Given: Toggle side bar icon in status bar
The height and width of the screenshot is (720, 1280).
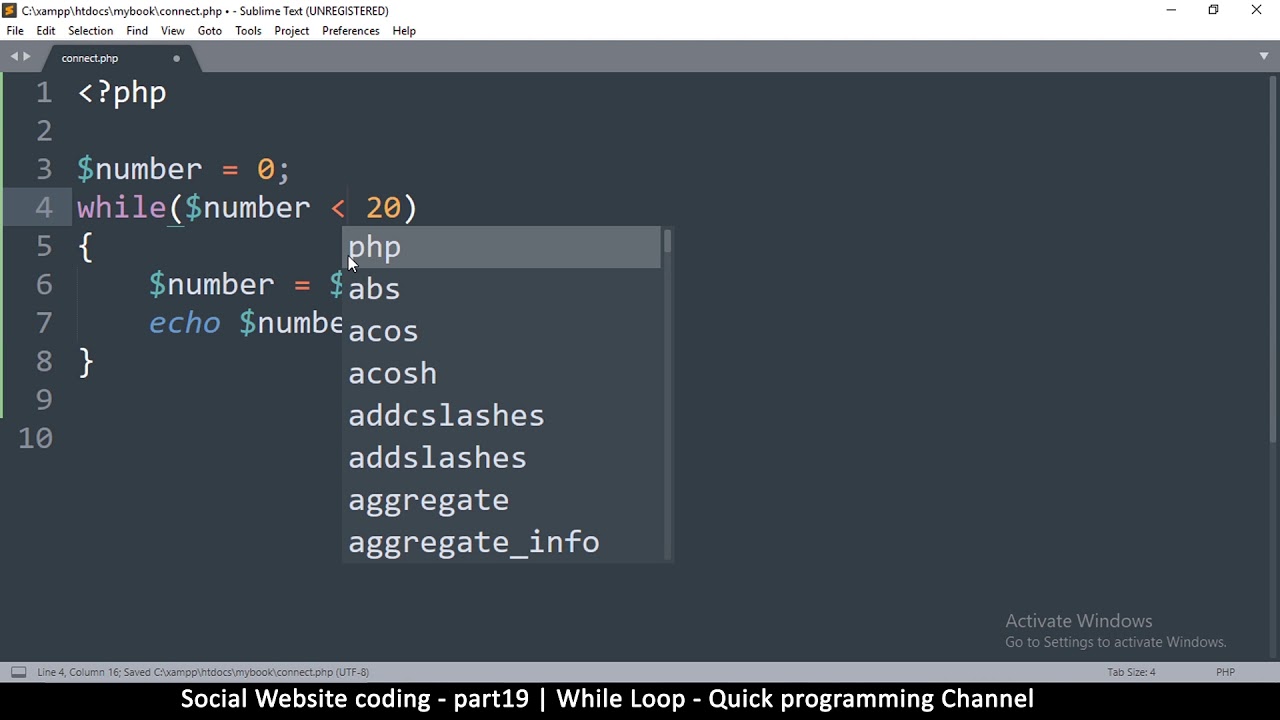Looking at the screenshot, I should click(x=18, y=672).
